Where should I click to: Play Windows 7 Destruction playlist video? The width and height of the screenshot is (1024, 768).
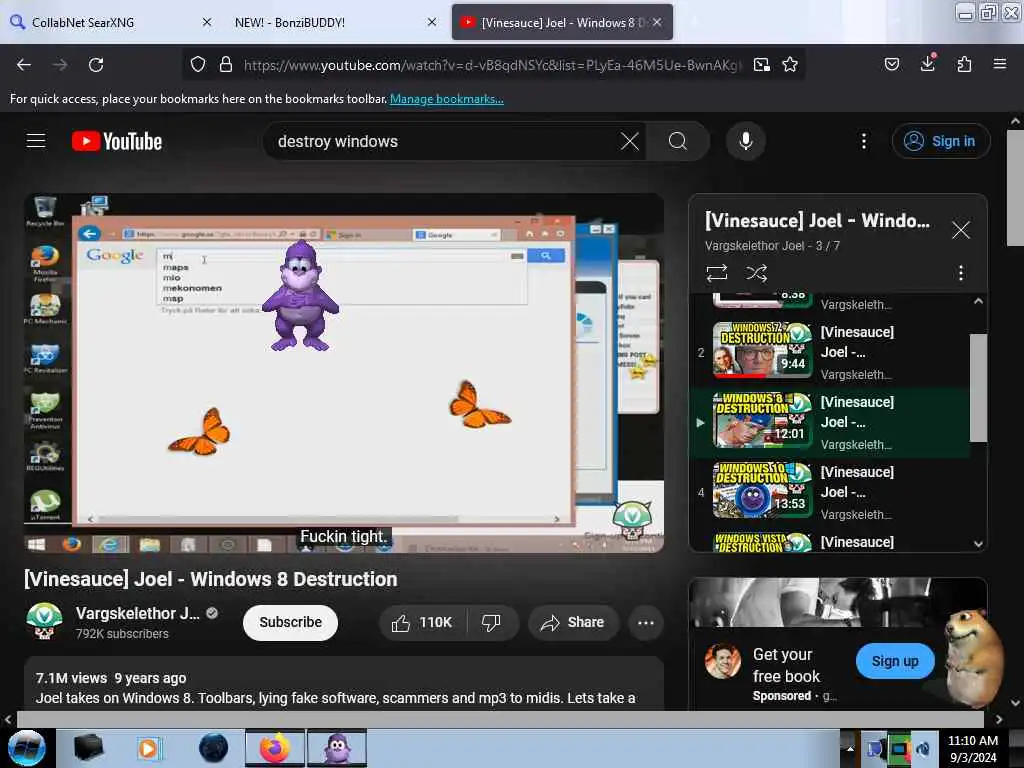click(829, 352)
